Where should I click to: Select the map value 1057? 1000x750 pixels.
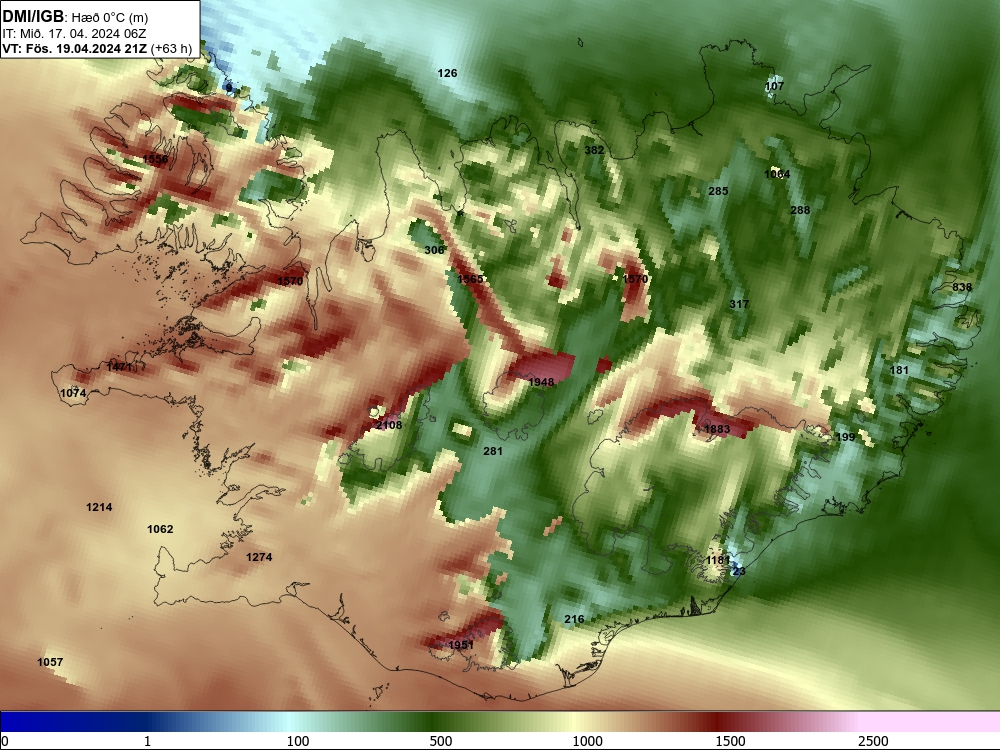50,662
